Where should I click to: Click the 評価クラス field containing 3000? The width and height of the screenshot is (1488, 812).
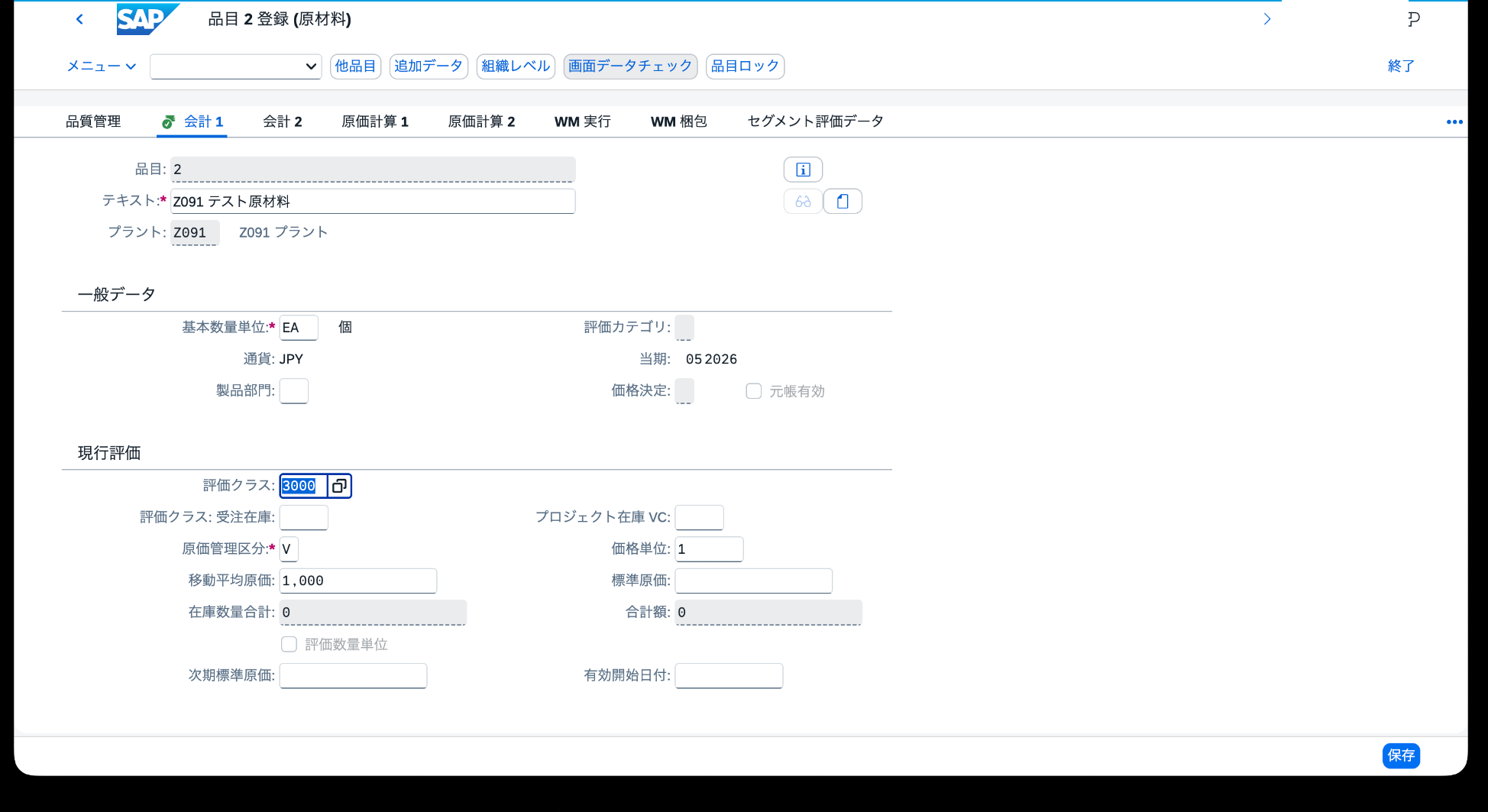pyautogui.click(x=303, y=486)
